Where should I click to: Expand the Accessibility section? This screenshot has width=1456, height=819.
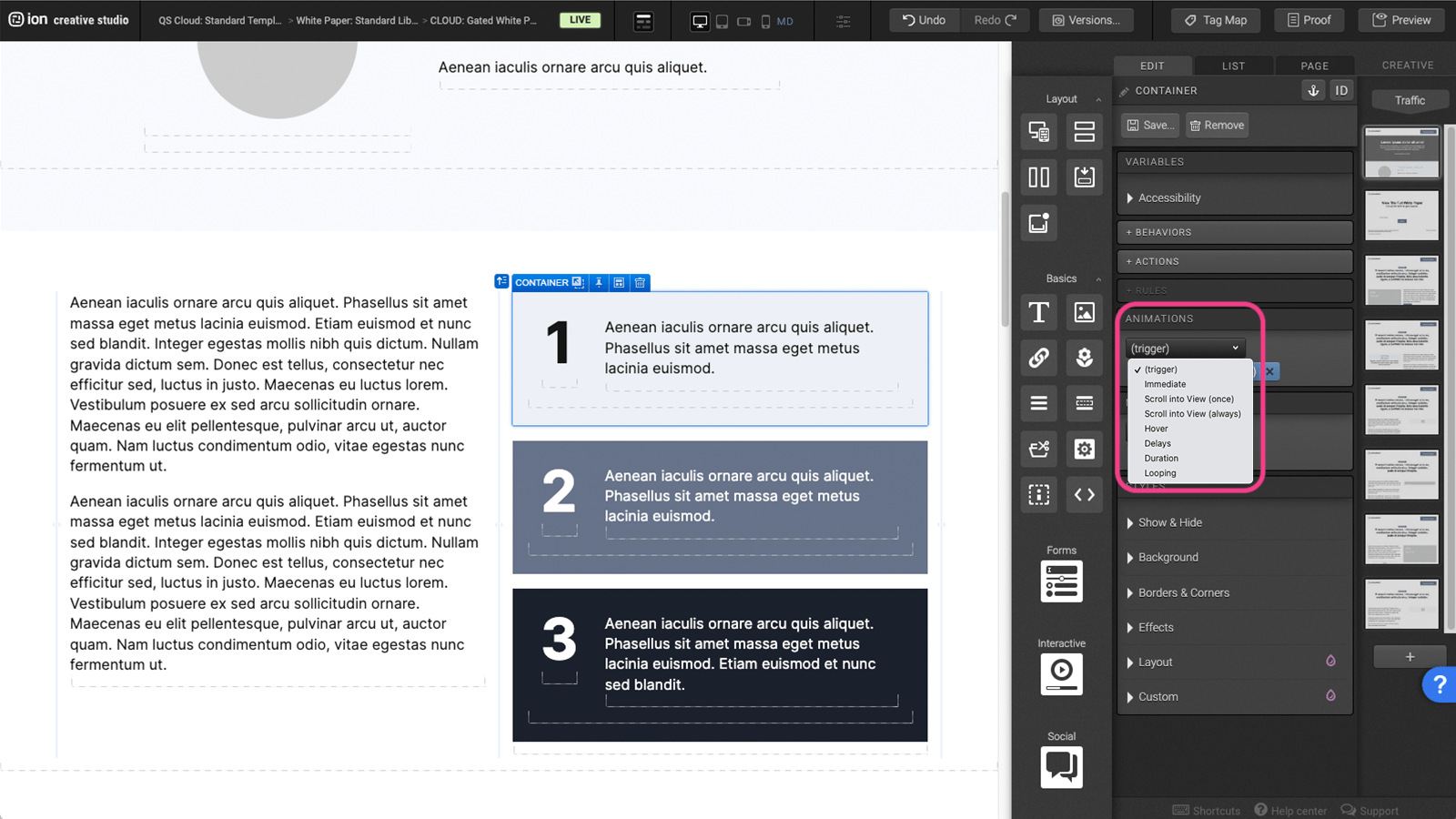point(1169,197)
